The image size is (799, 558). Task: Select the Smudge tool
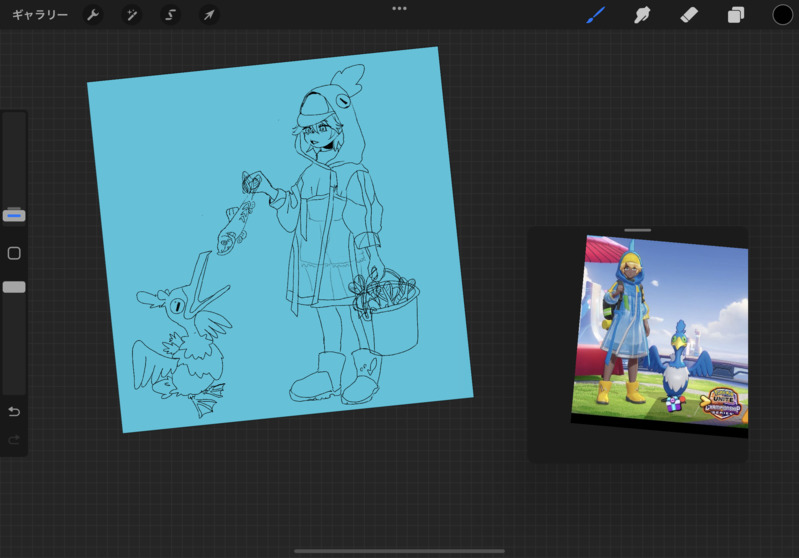[x=642, y=15]
